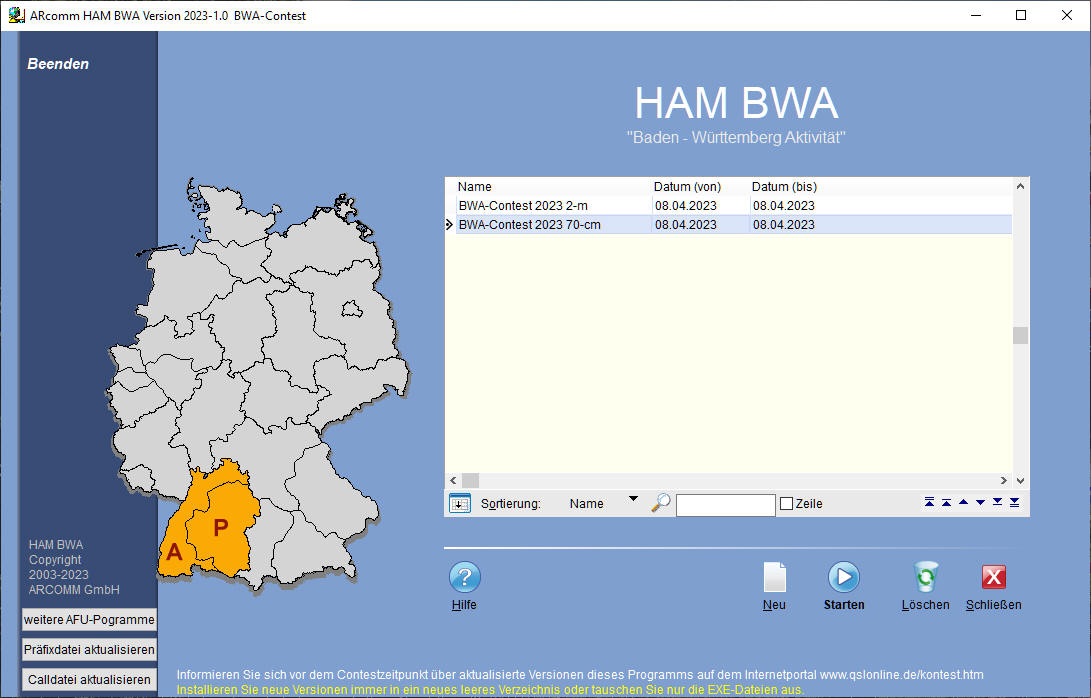Viewport: 1091px width, 698px height.
Task: Click the orange P region on map
Action: [221, 527]
